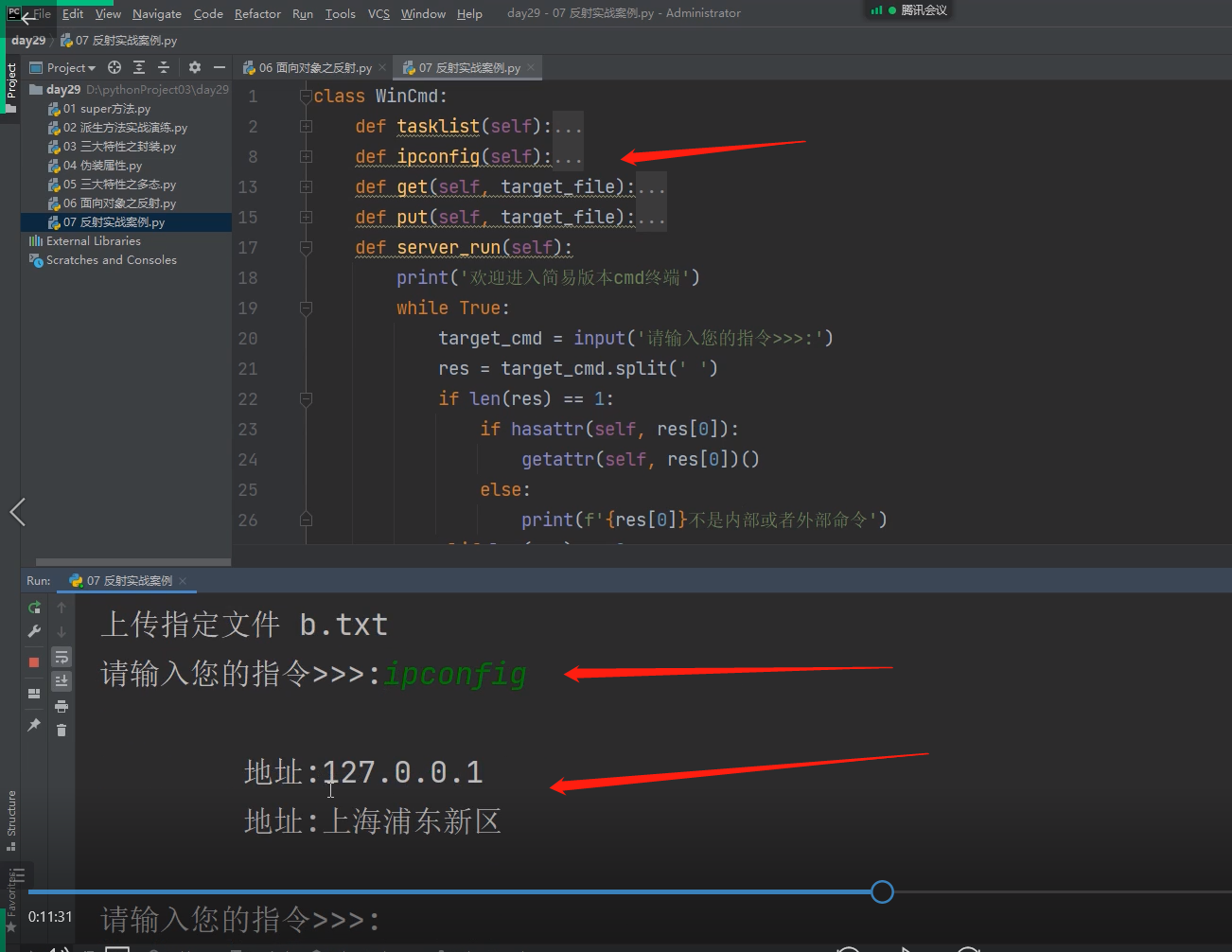The height and width of the screenshot is (952, 1232).
Task: Rerun the 07 反射实战案例 script
Action: pyautogui.click(x=34, y=608)
